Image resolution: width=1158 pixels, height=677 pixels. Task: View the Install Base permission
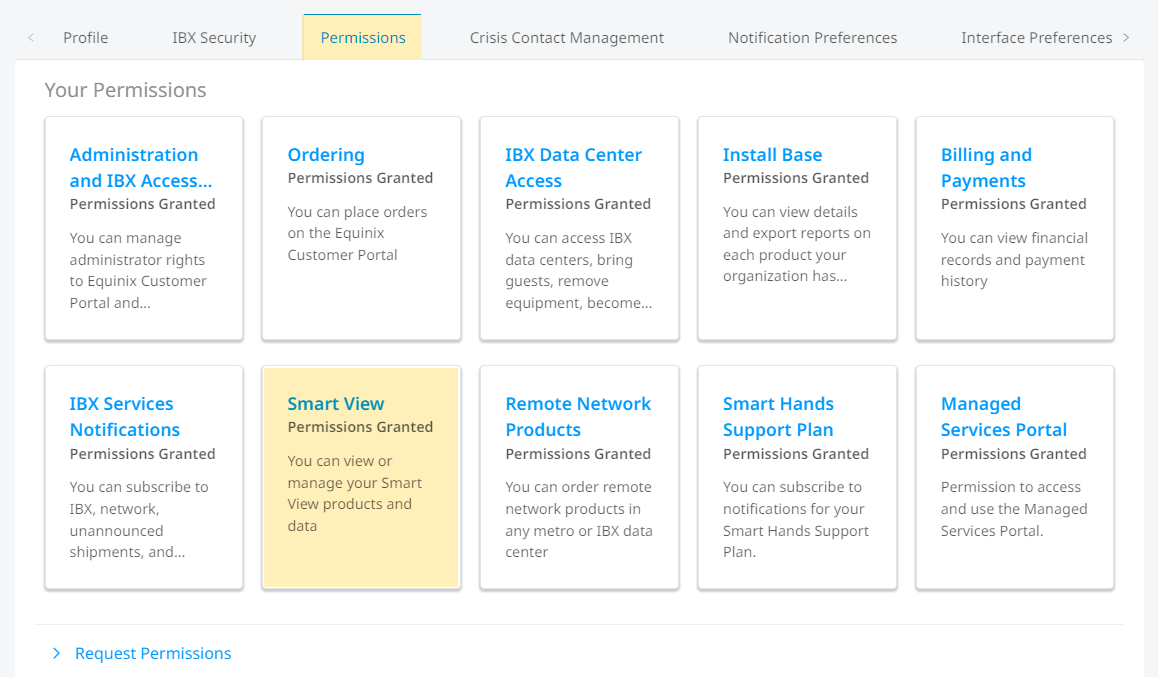[772, 155]
